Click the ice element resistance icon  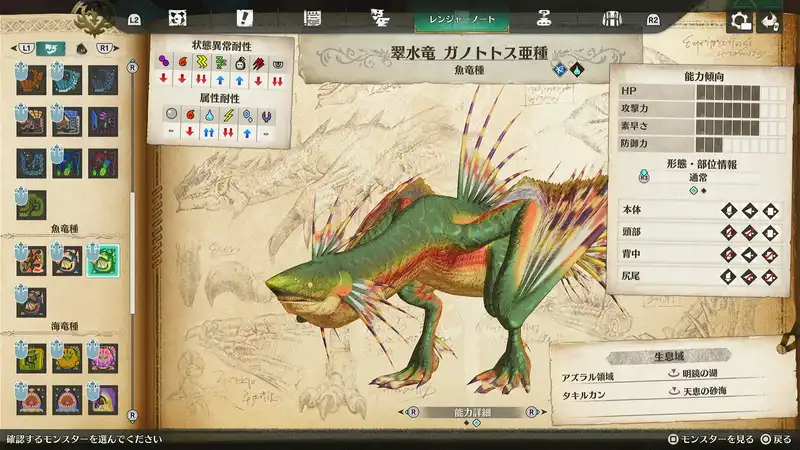(247, 116)
